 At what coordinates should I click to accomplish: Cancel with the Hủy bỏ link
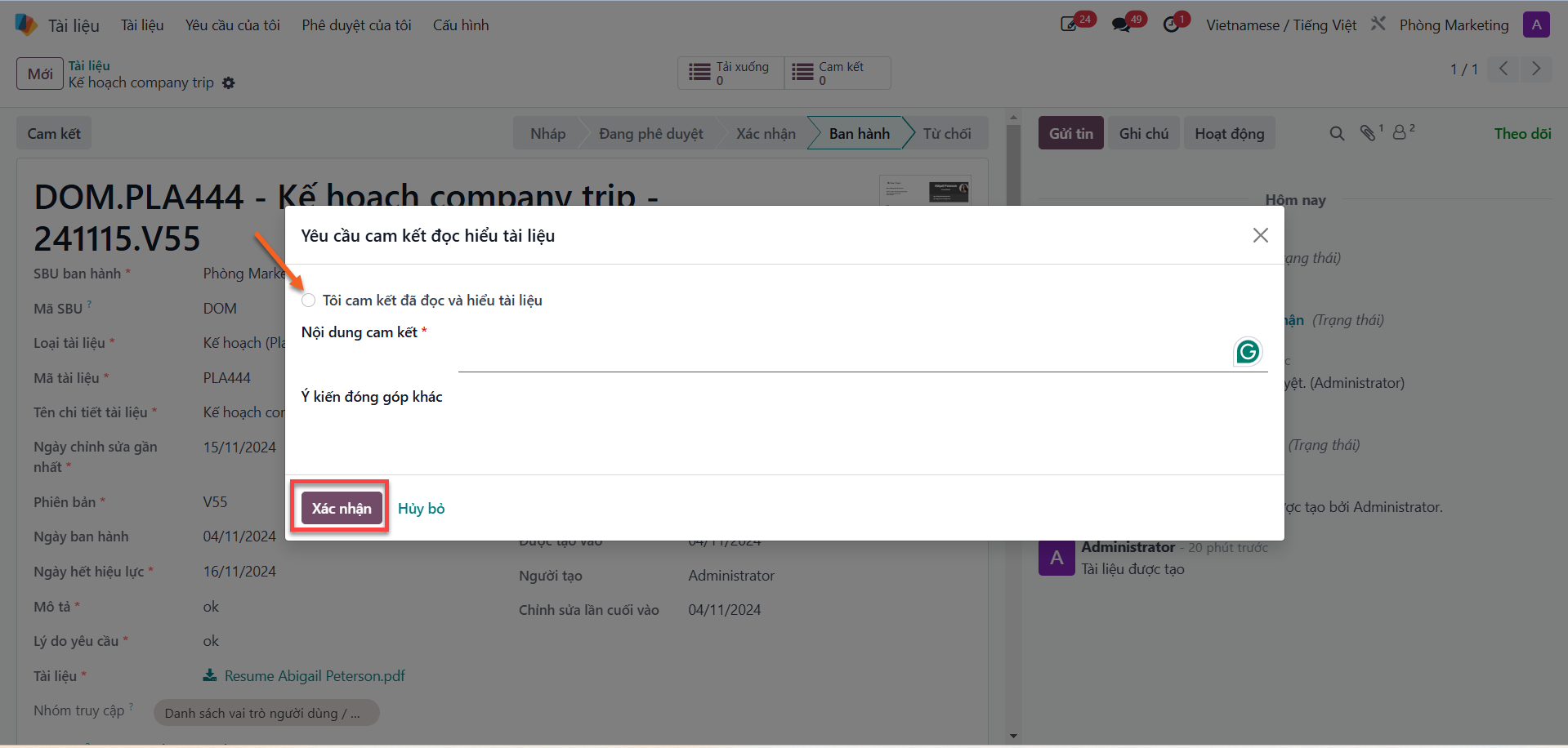(x=421, y=509)
